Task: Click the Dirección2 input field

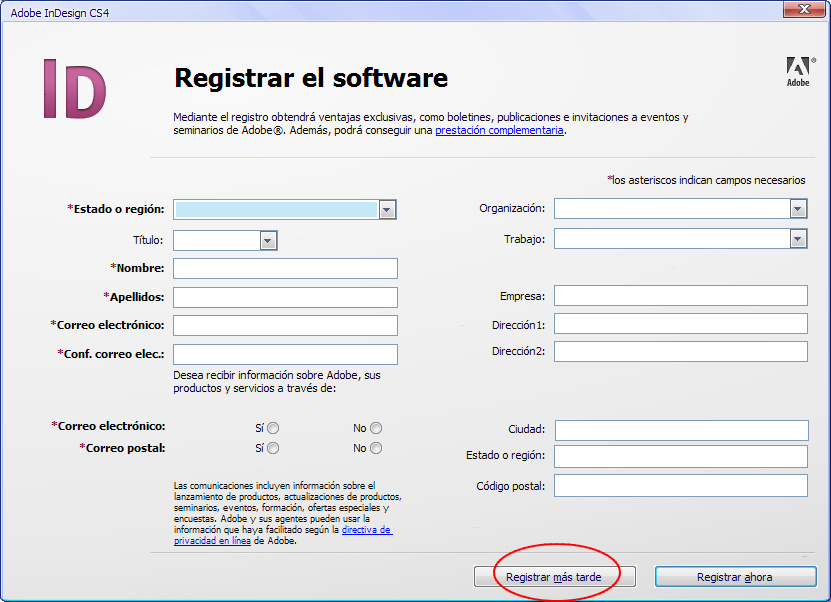Action: (681, 351)
